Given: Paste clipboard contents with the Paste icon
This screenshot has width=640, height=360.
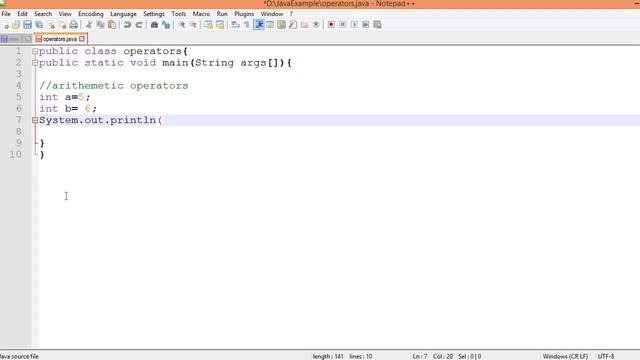Looking at the screenshot, I should click(x=111, y=25).
